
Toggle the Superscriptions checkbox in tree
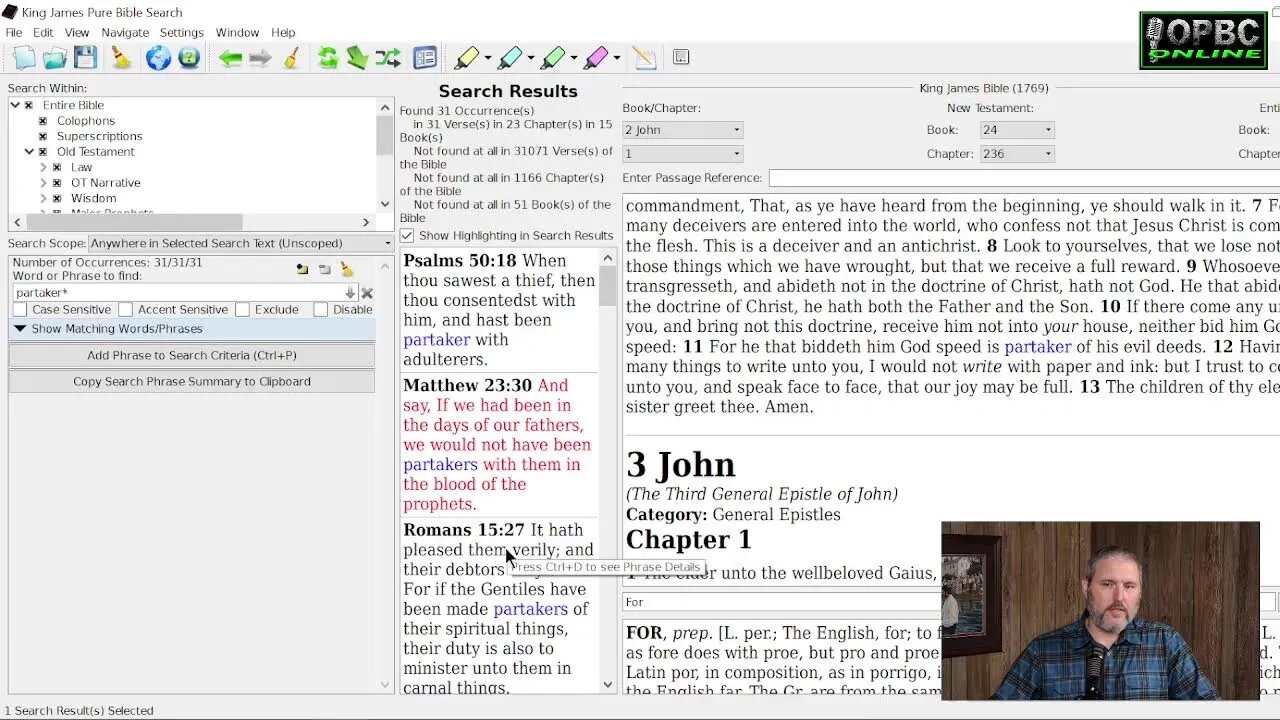(x=43, y=136)
